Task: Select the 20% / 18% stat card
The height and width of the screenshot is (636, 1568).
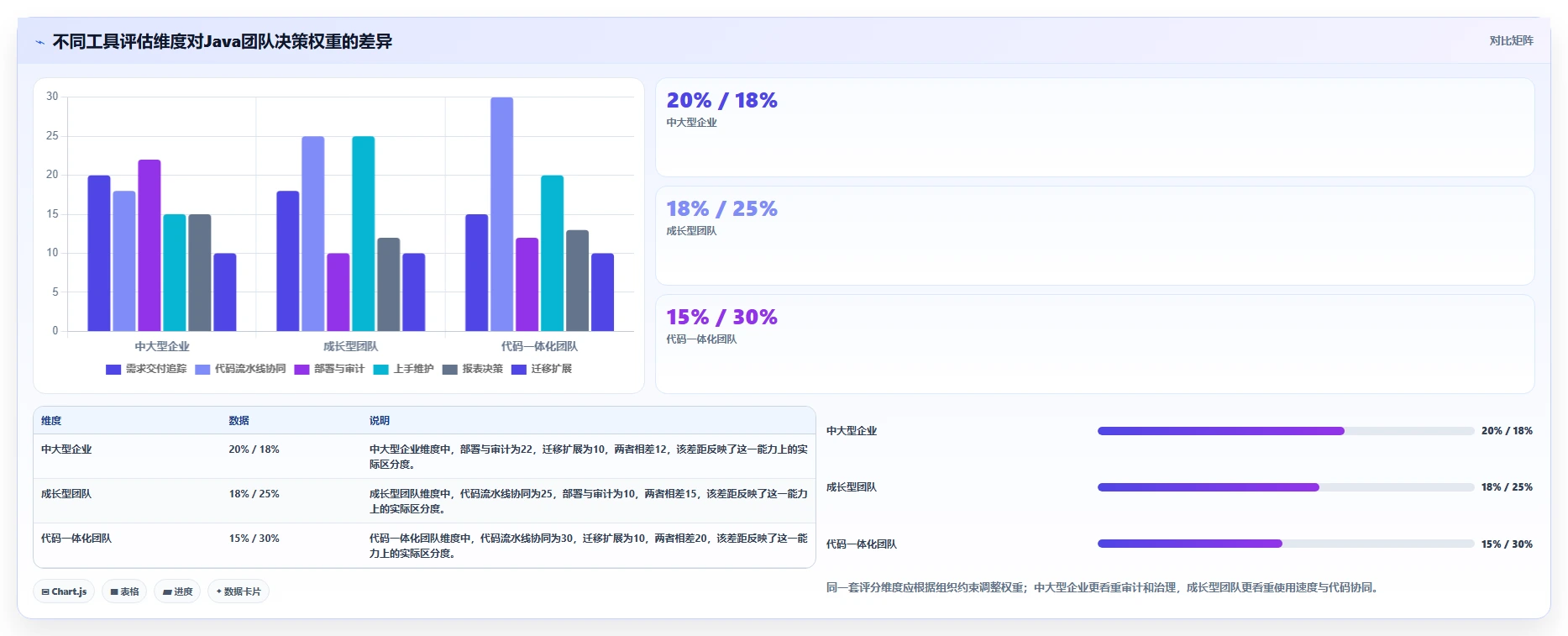Action: click(x=1095, y=128)
